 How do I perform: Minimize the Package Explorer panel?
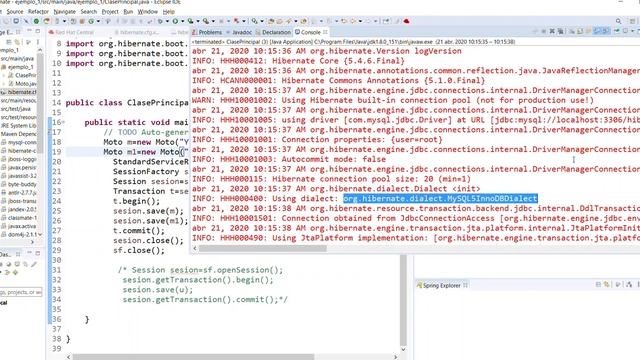pos(29,30)
